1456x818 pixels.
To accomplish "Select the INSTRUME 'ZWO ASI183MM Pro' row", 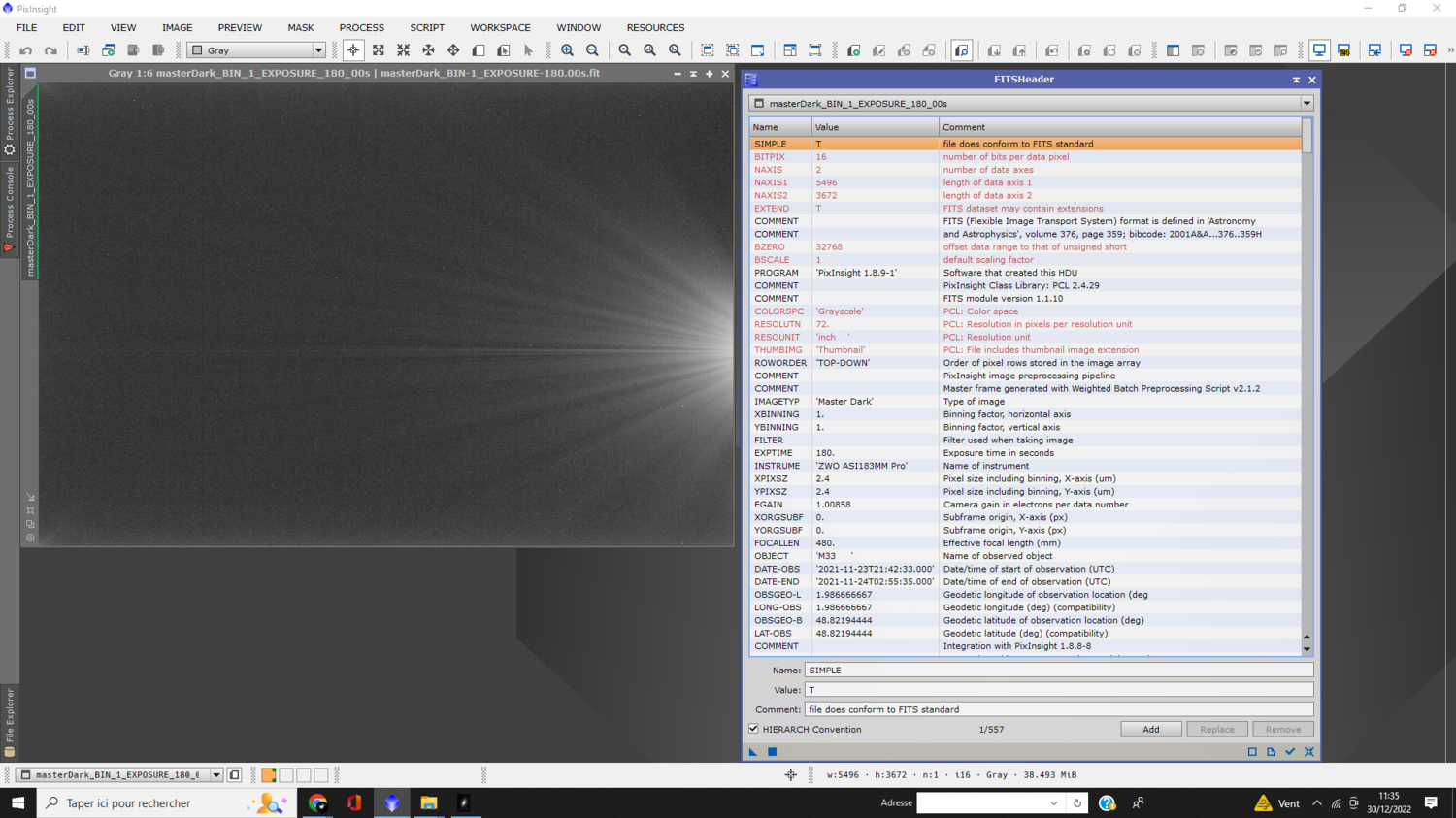I will tap(1025, 466).
